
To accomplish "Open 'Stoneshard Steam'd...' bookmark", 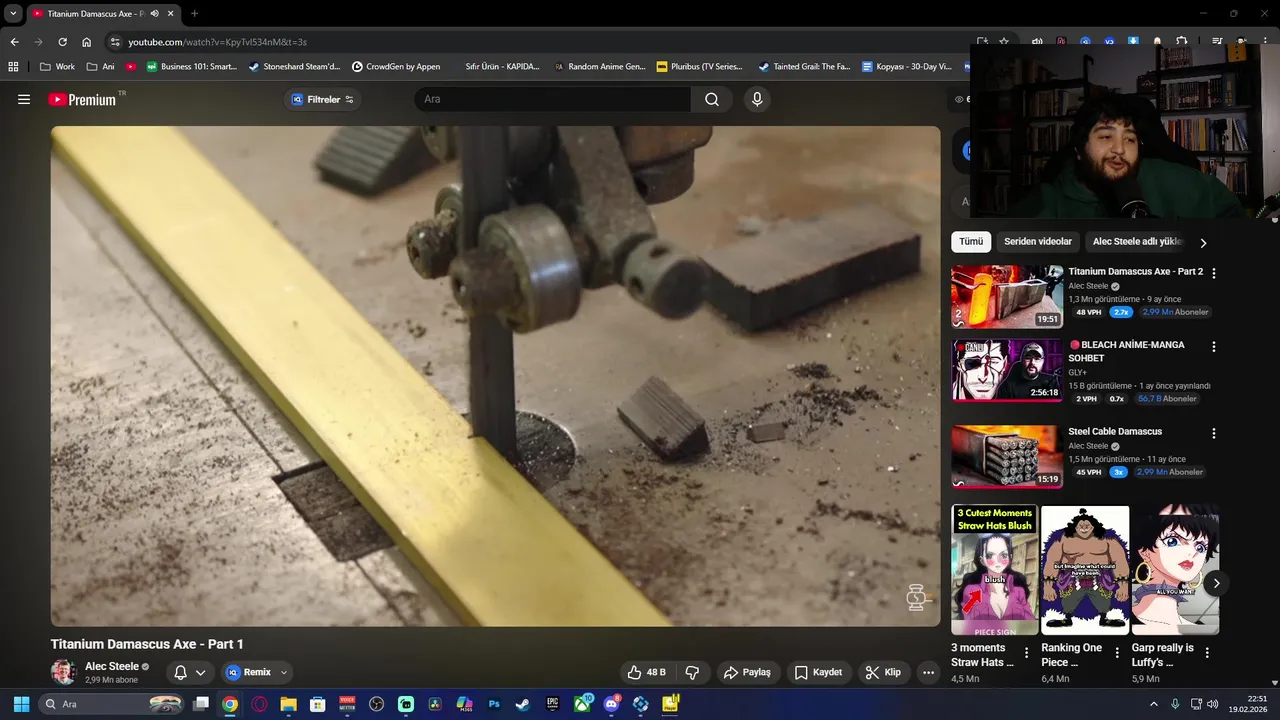I will pos(295,66).
